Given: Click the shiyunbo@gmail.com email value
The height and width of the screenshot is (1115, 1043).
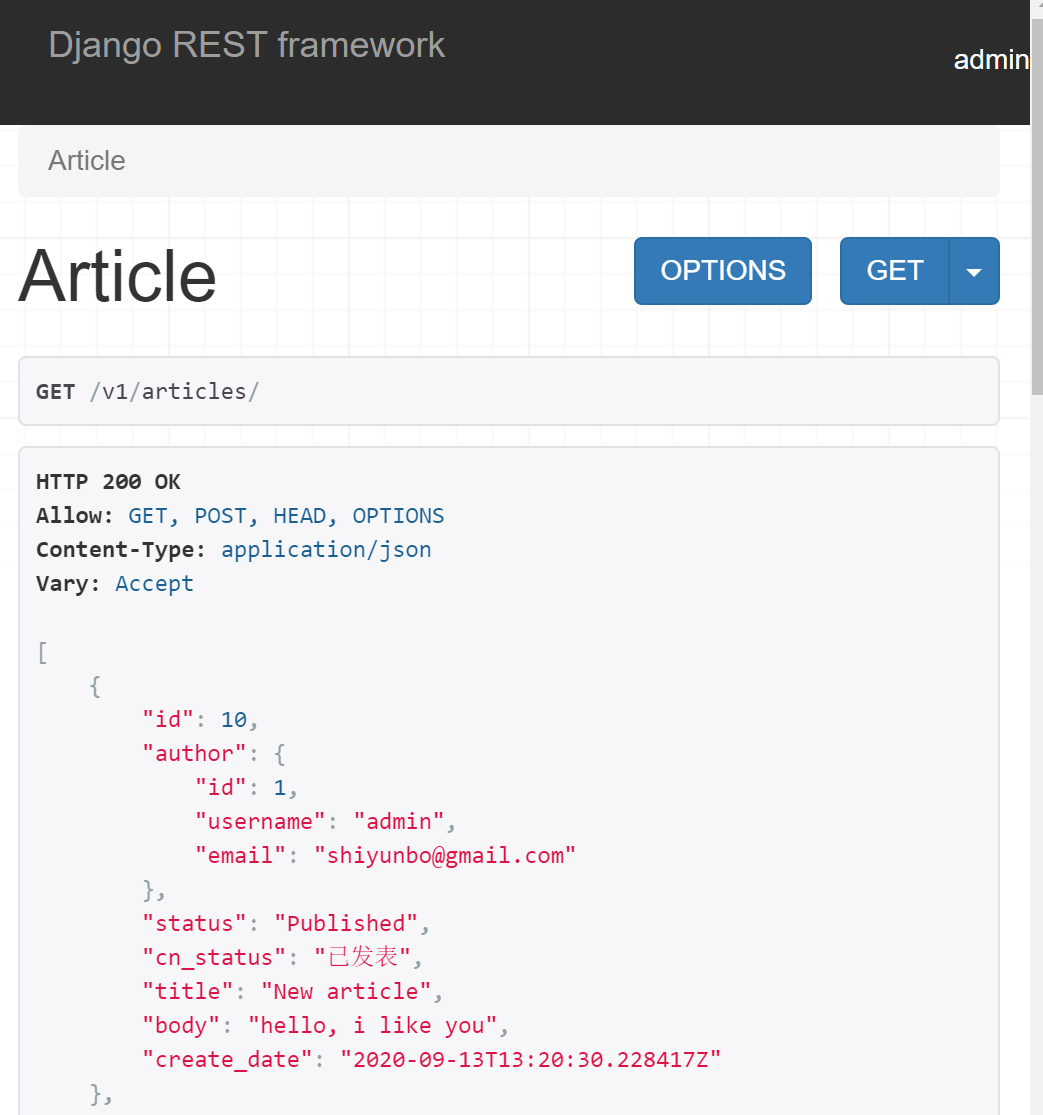Looking at the screenshot, I should click(445, 855).
